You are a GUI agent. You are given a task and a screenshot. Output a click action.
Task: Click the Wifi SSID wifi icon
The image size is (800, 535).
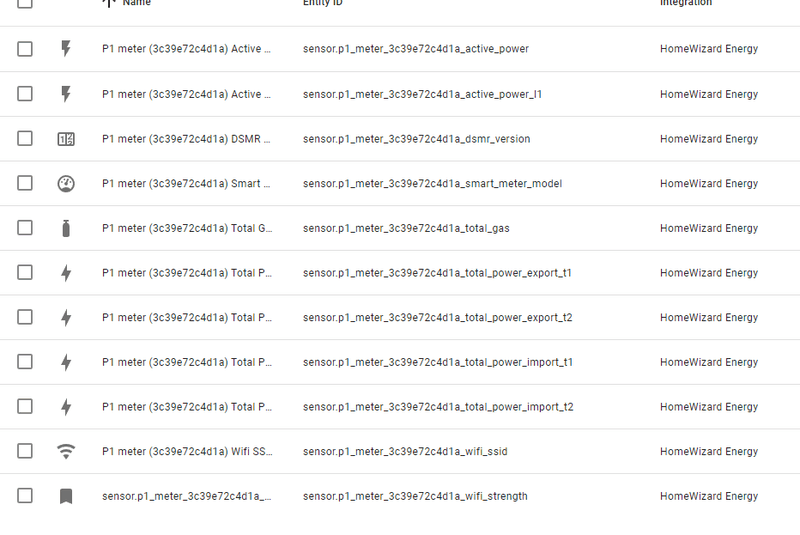click(x=66, y=451)
